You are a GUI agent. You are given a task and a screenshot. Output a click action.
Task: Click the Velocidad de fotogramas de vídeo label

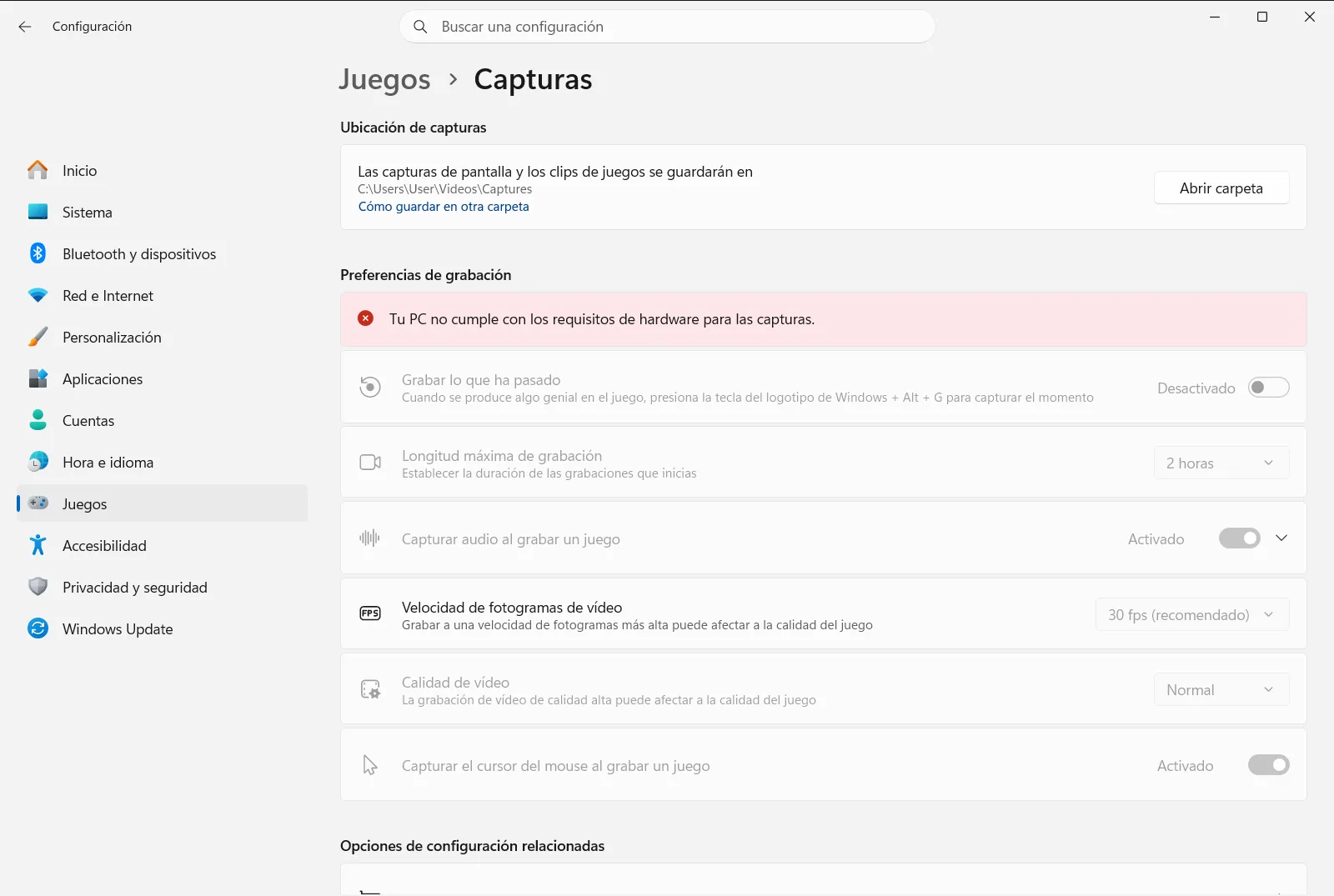[x=512, y=608]
